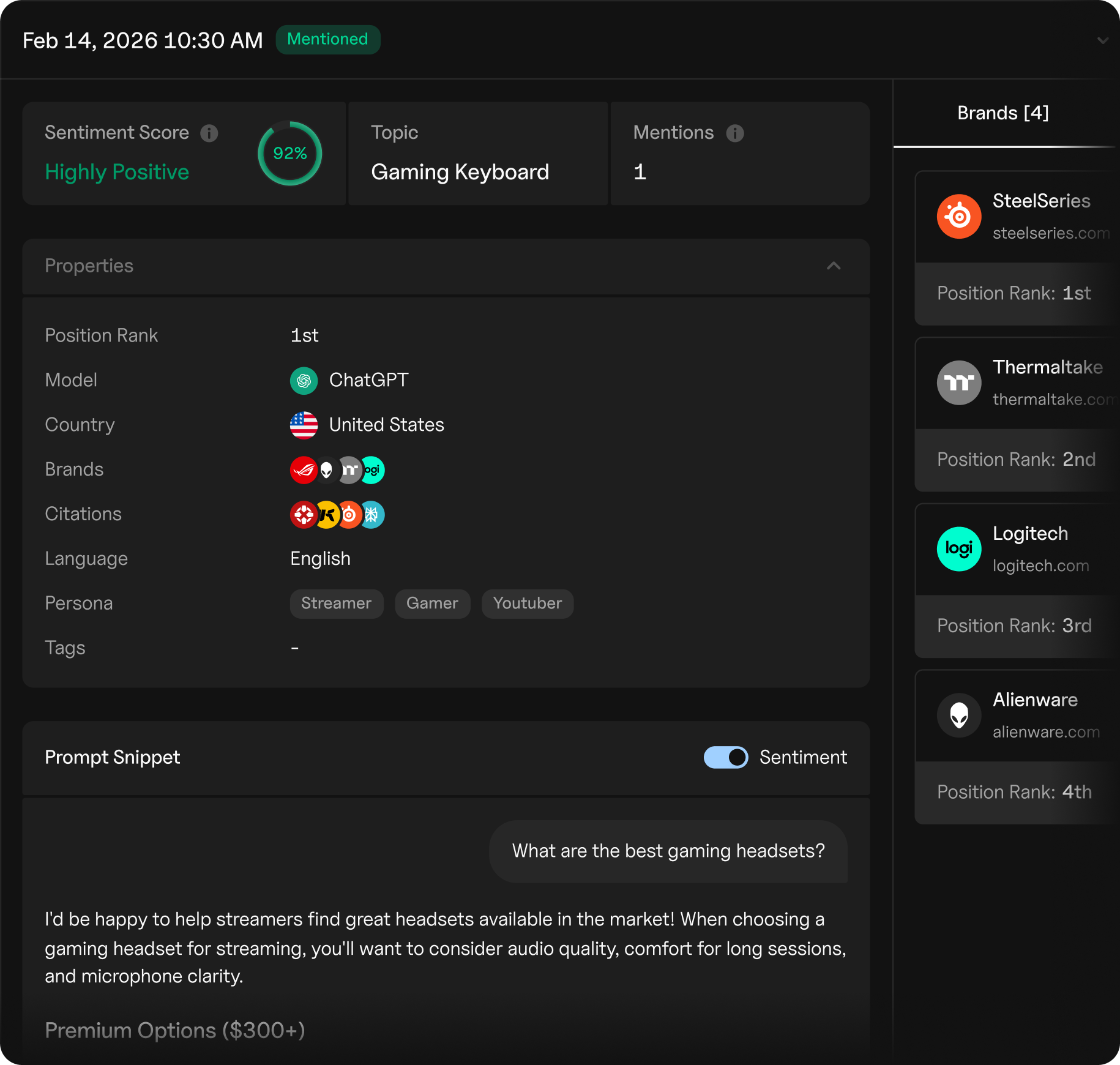1120x1065 pixels.
Task: Click the Youtuber persona tag
Action: coord(527,604)
